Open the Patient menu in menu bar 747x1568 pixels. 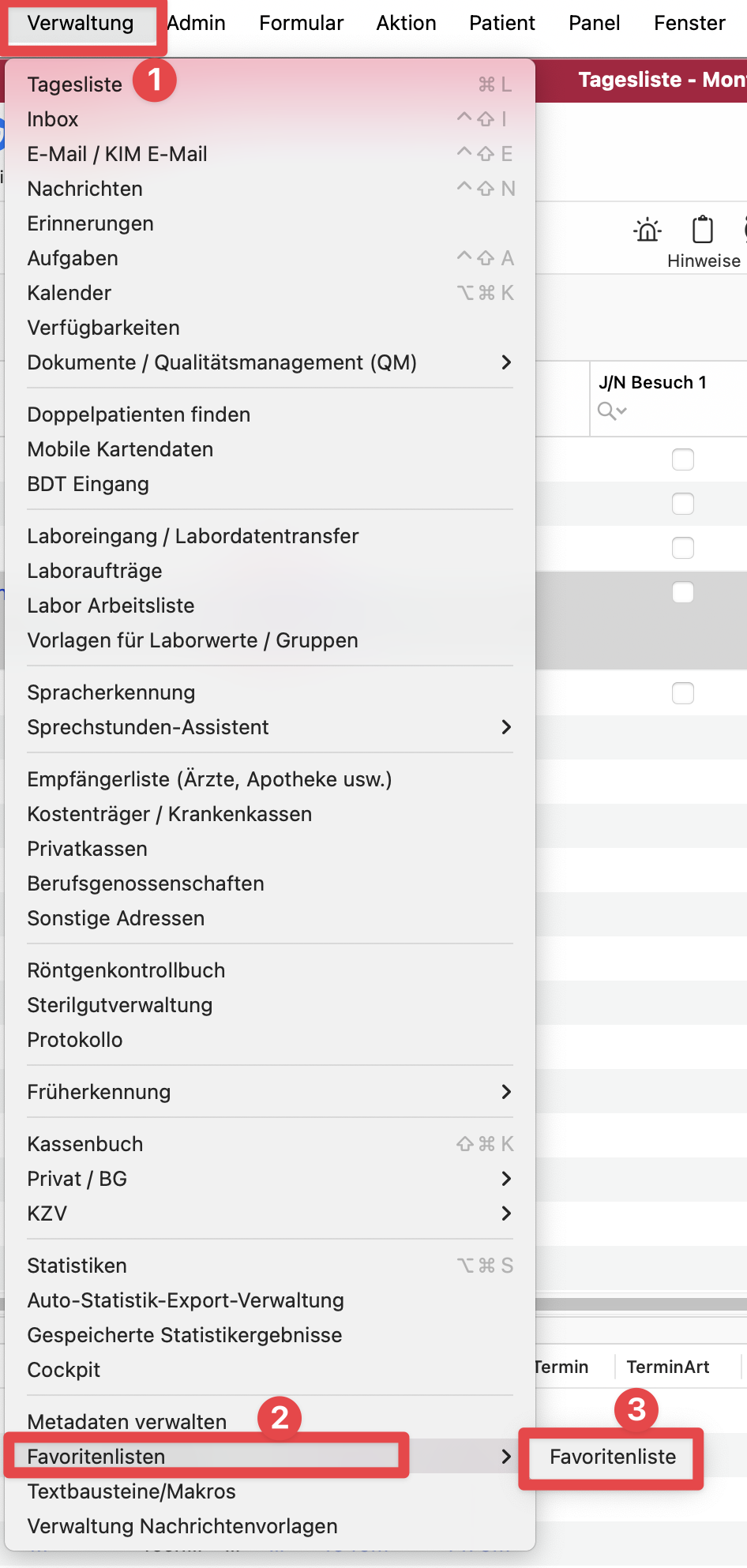[x=501, y=23]
